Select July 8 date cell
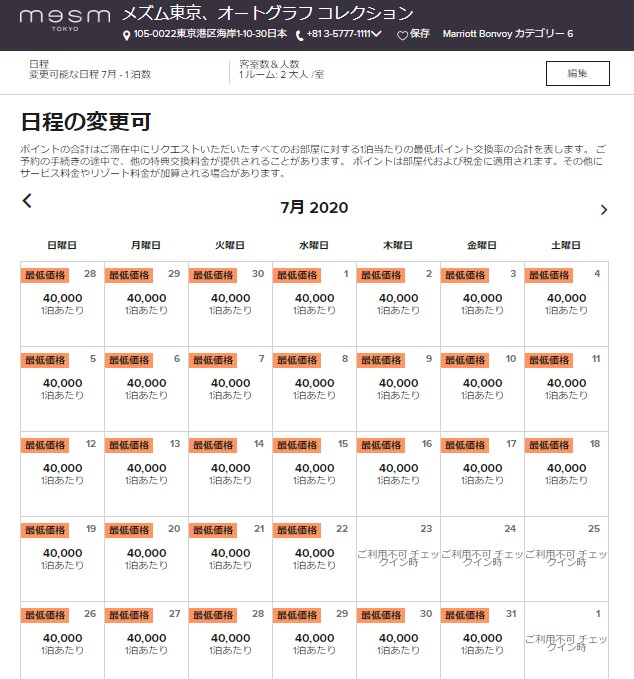This screenshot has width=634, height=679. [x=314, y=389]
